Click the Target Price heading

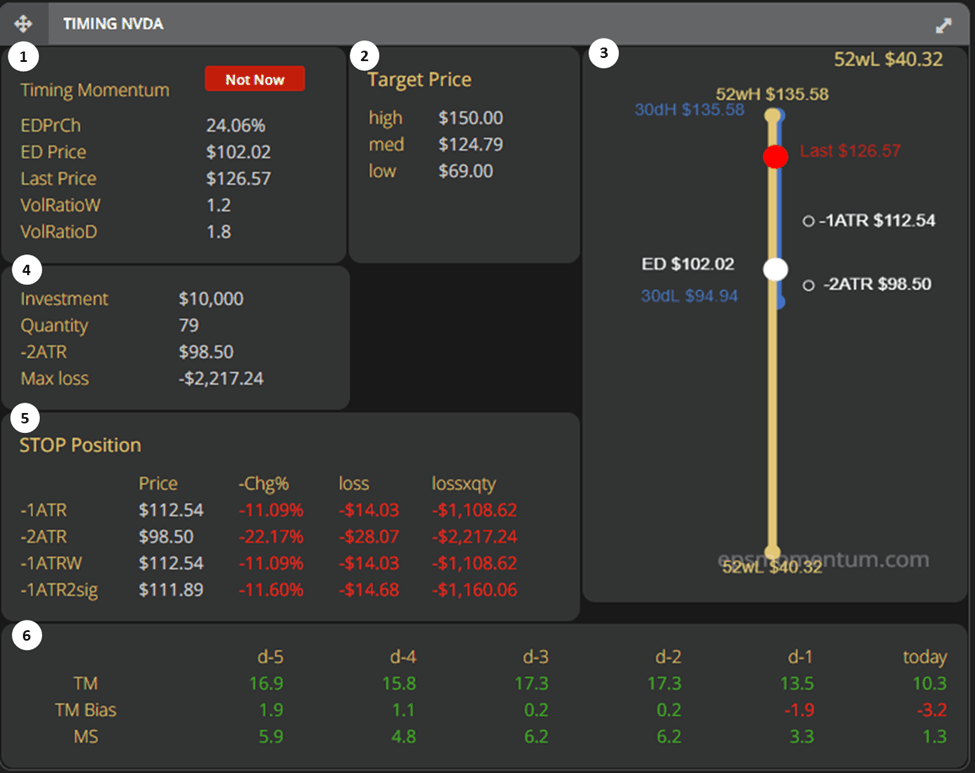419,80
